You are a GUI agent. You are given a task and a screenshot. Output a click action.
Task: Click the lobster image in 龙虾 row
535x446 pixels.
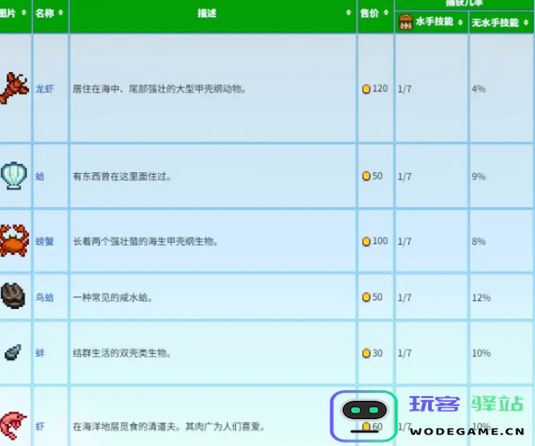coord(14,88)
